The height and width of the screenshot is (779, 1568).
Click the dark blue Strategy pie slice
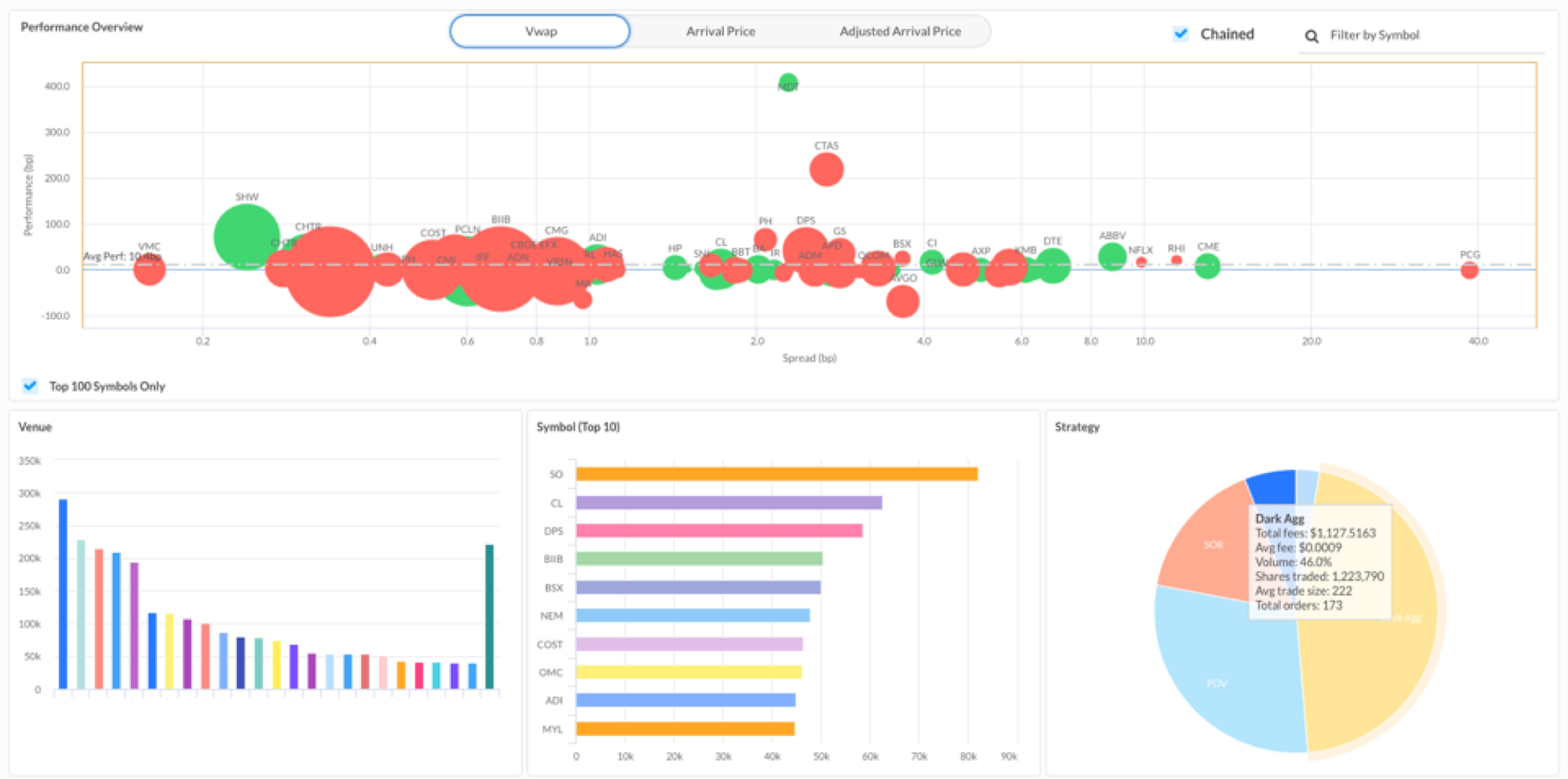click(x=1275, y=486)
